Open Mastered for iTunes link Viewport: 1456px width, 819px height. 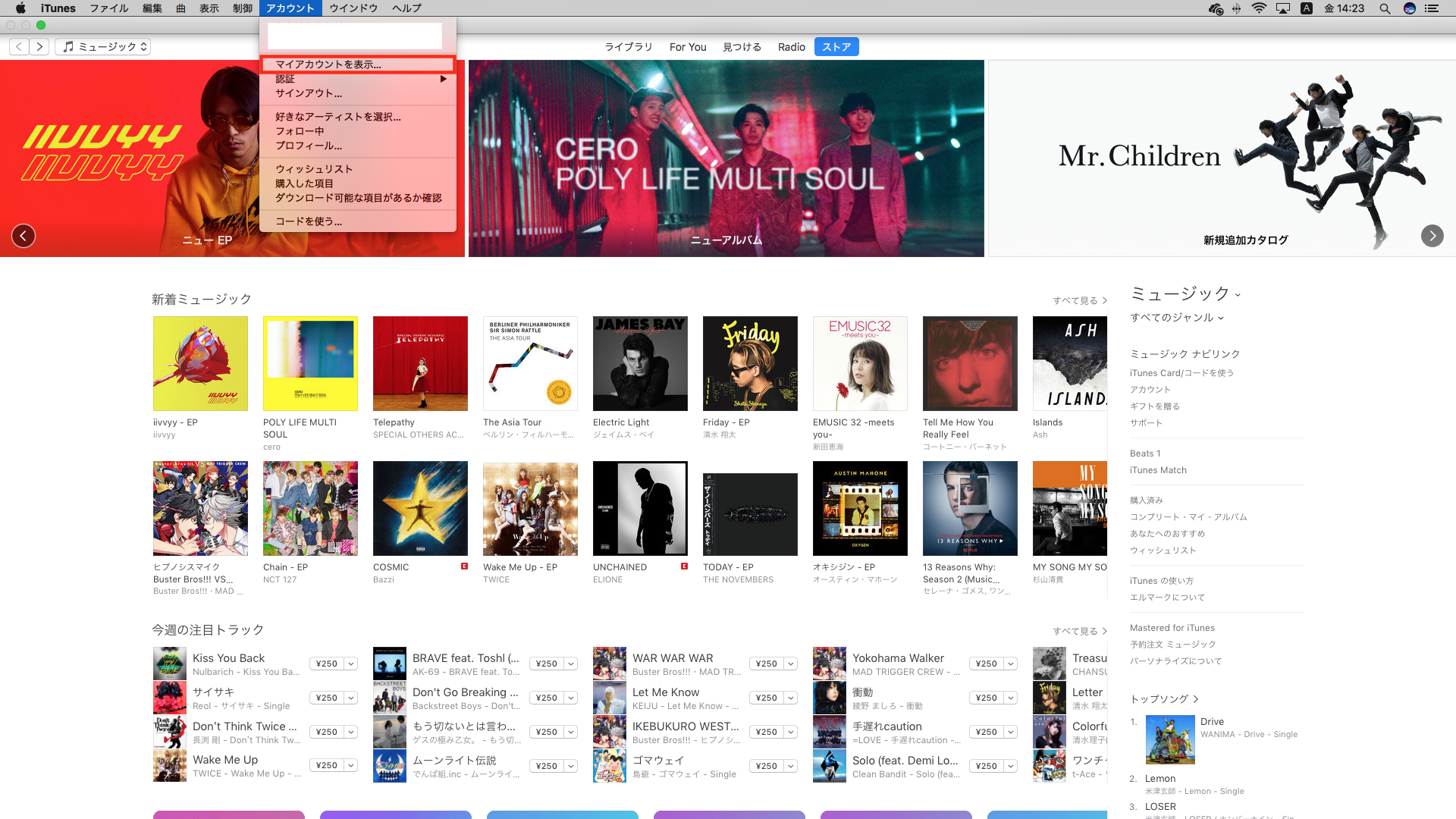pyautogui.click(x=1172, y=628)
